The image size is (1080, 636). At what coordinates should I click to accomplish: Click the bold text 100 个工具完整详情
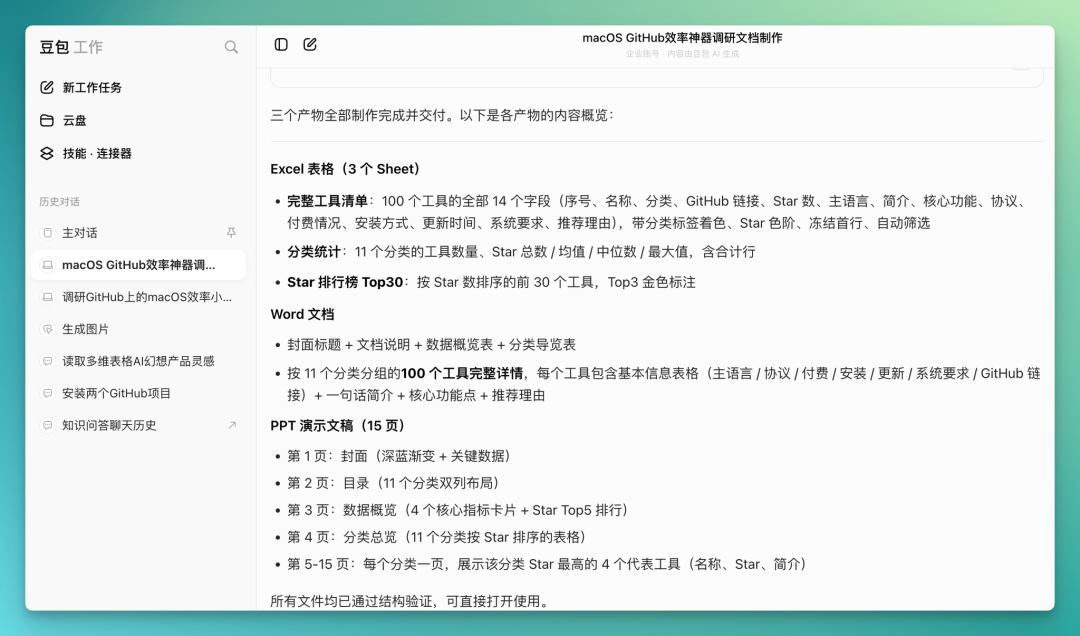[461, 373]
